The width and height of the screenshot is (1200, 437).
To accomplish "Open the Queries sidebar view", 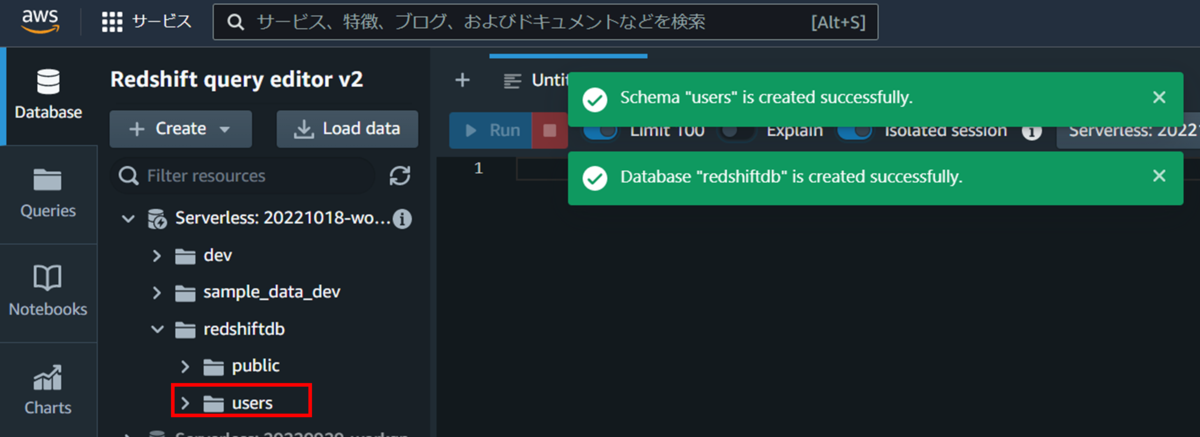I will [48, 192].
